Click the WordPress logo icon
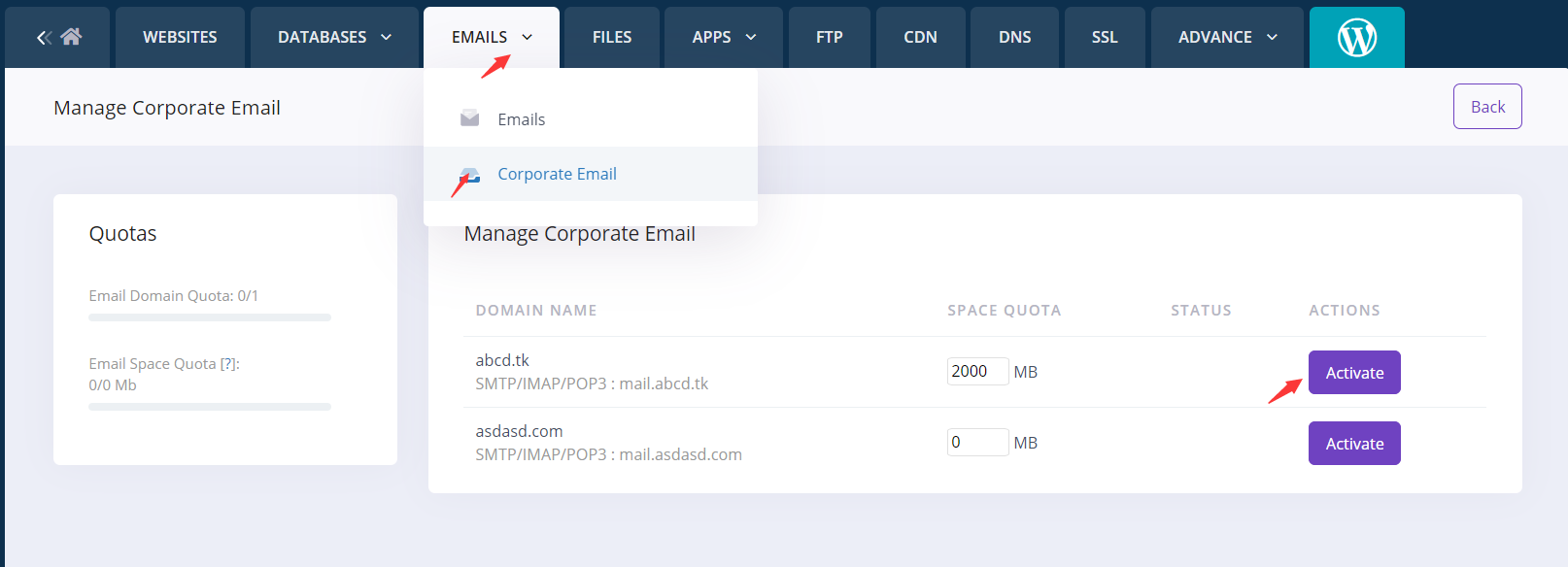 (x=1356, y=38)
